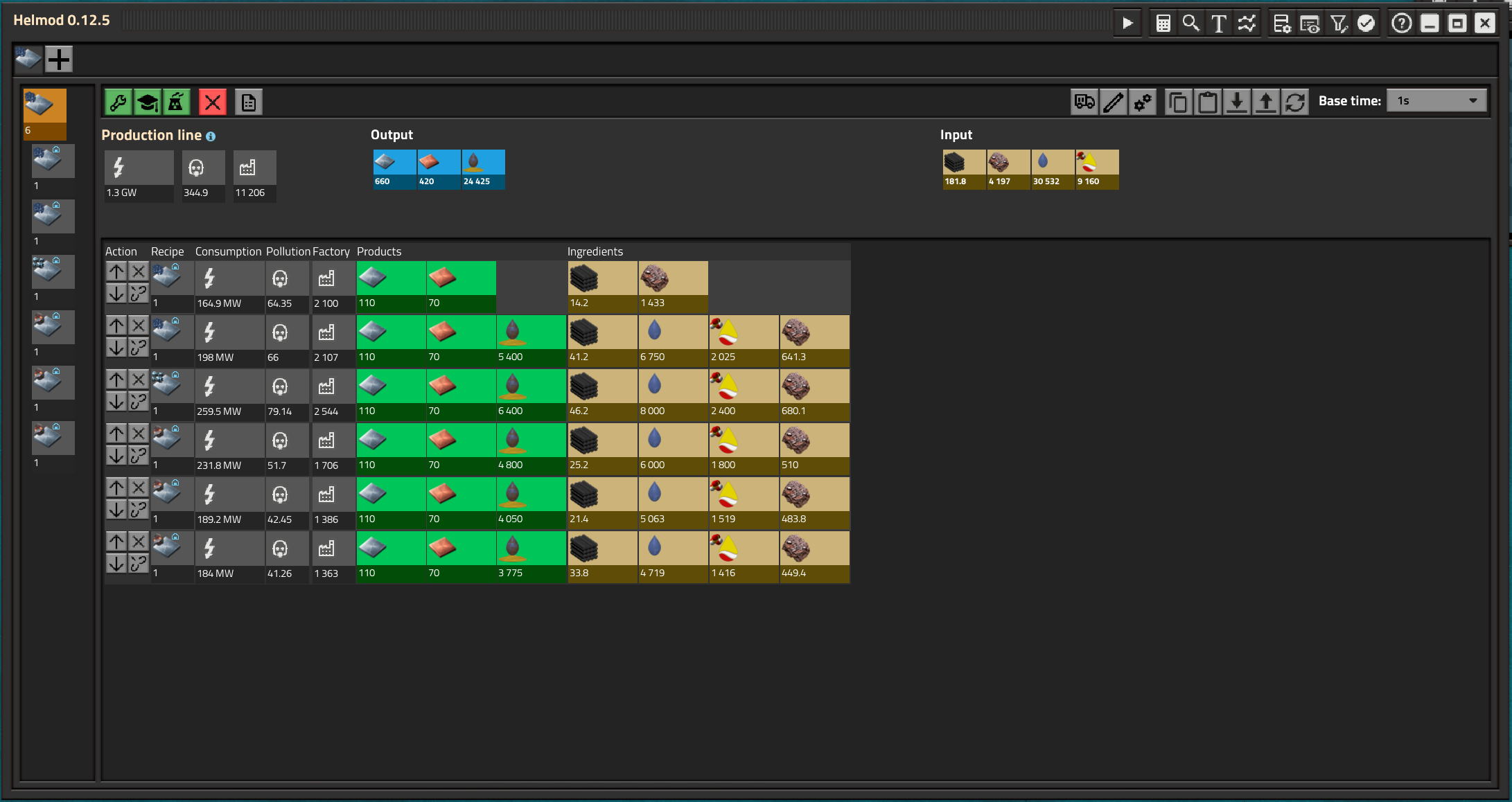Open the text size settings icon
1512x802 pixels.
(1219, 22)
